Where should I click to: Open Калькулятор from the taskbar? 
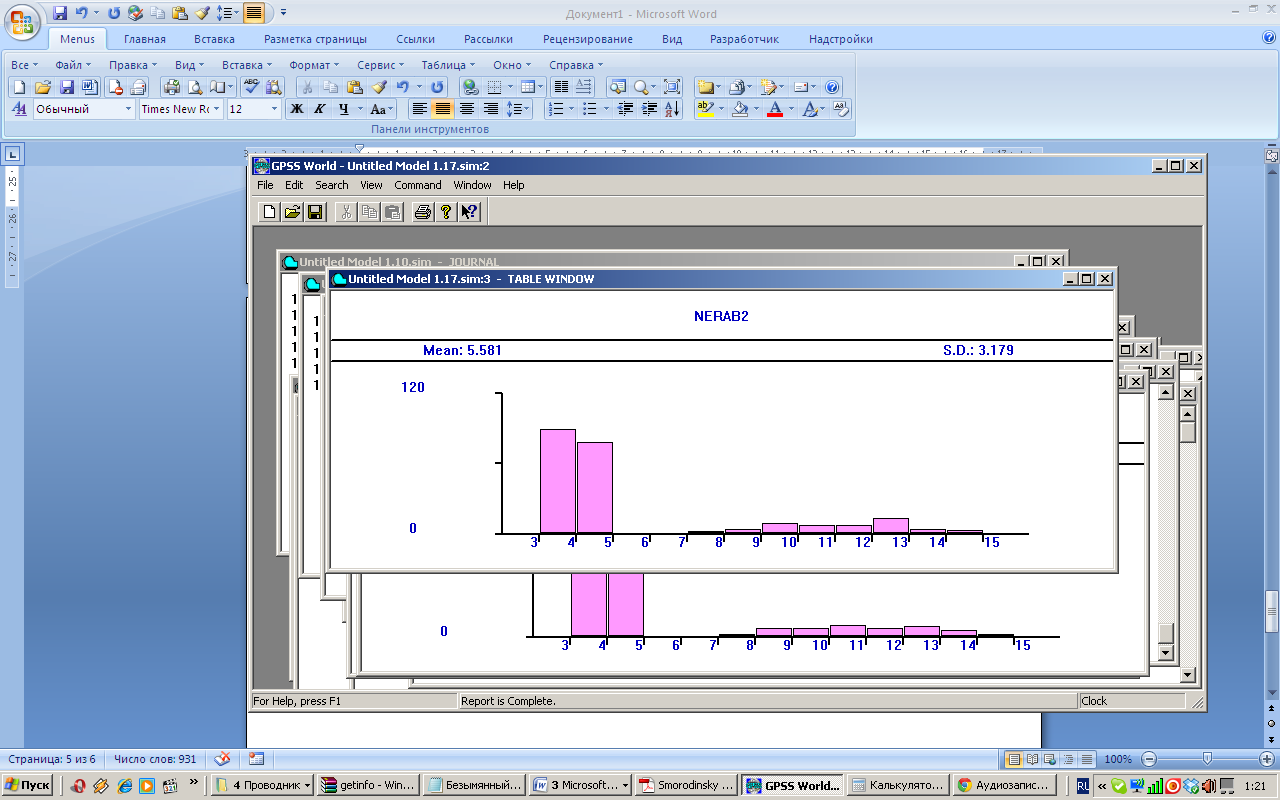[896, 785]
